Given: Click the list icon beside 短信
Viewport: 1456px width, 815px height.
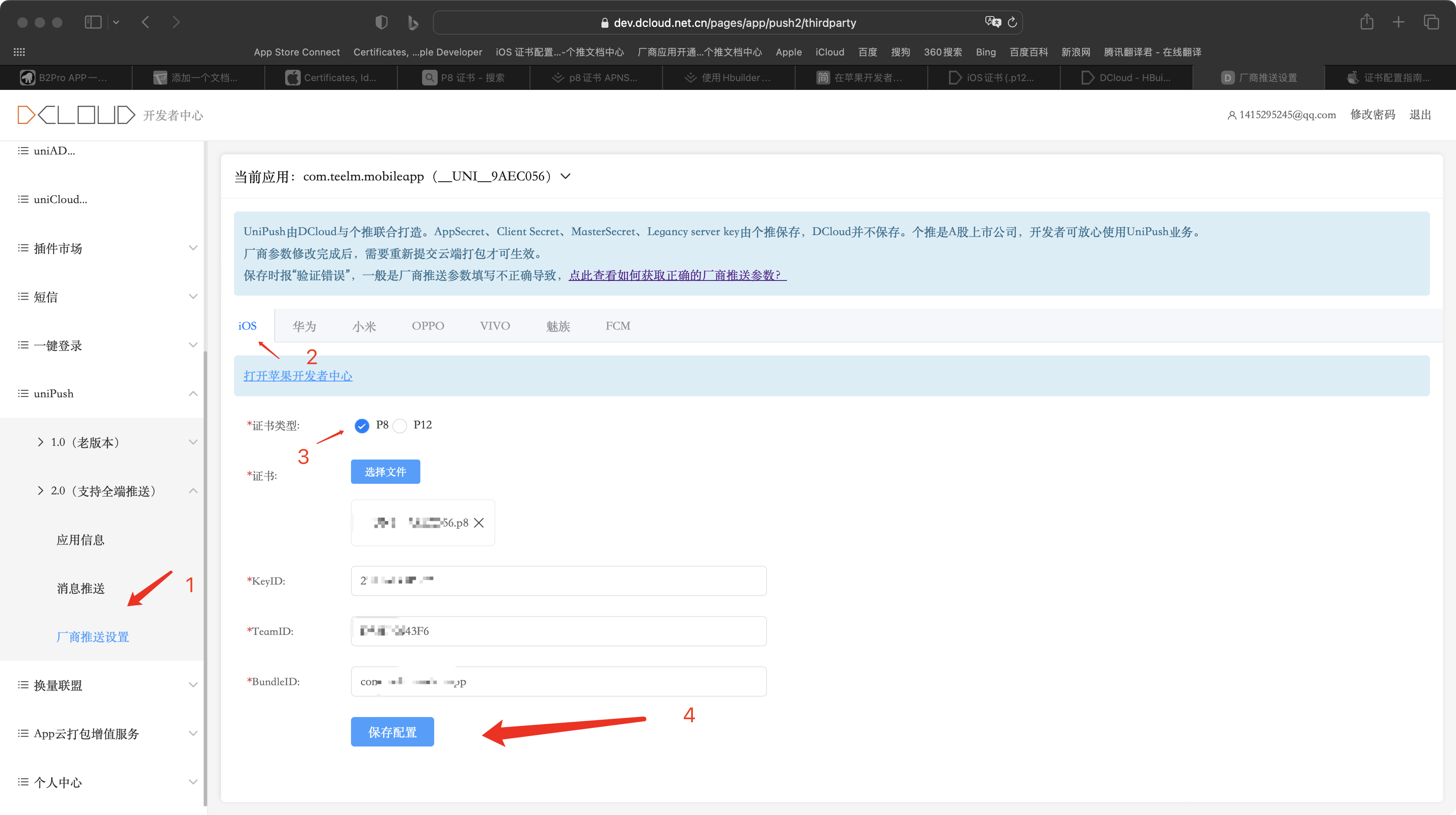Looking at the screenshot, I should [23, 297].
